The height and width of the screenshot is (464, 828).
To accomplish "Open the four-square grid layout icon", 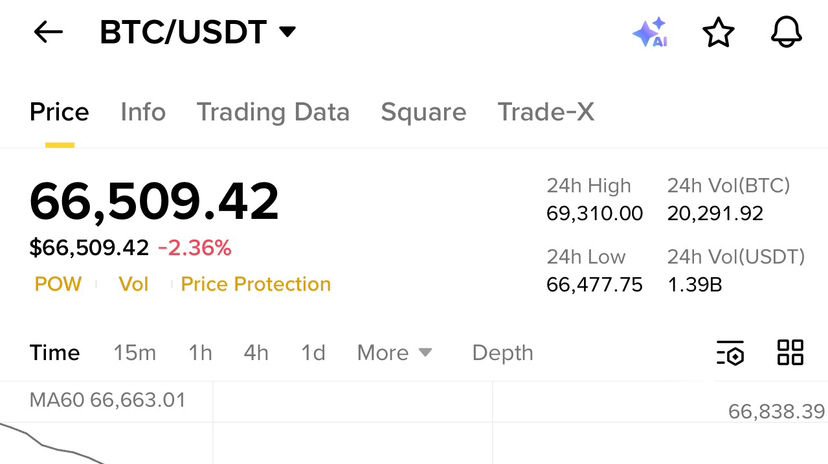I will 791,352.
